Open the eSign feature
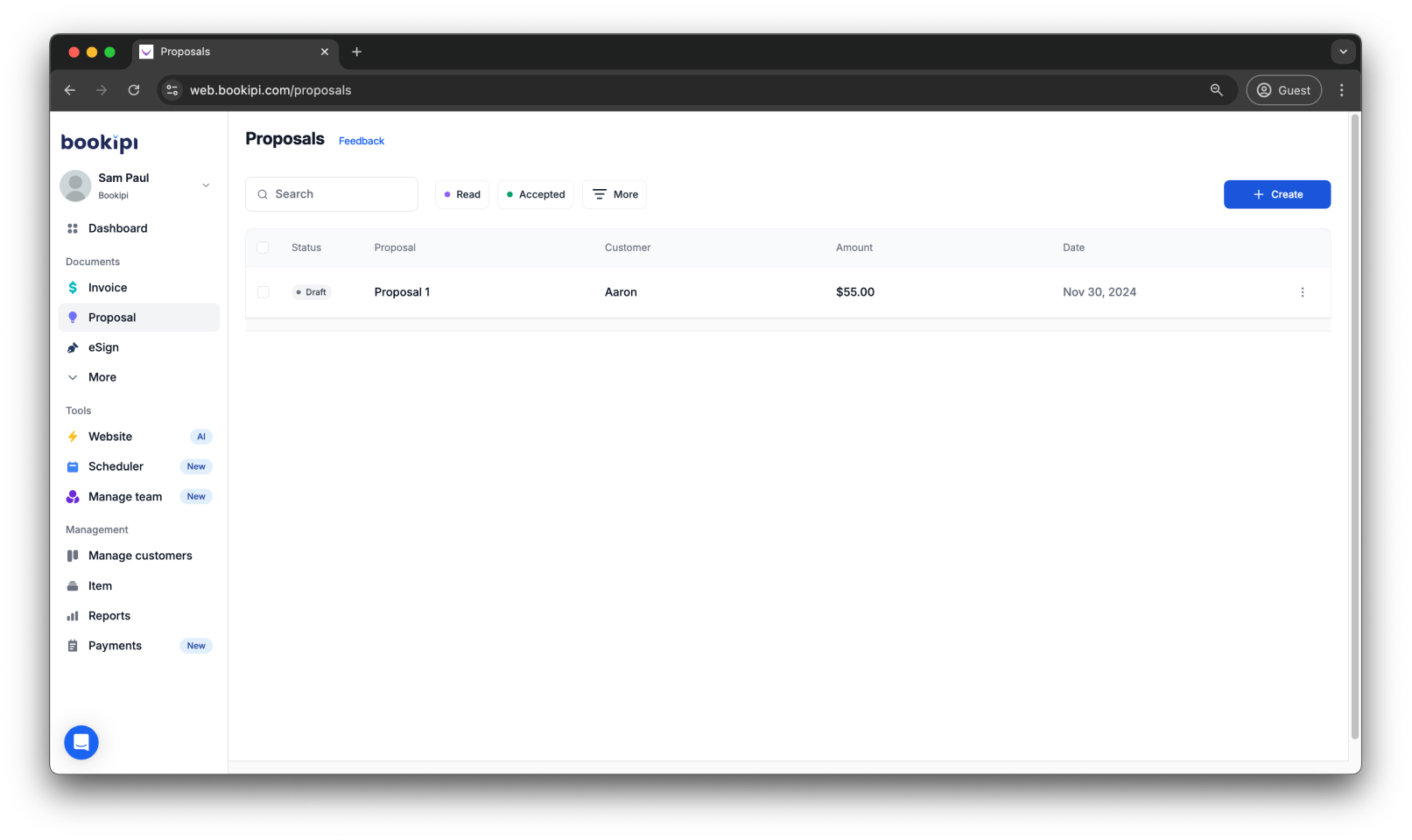The width and height of the screenshot is (1412, 840). (x=104, y=346)
